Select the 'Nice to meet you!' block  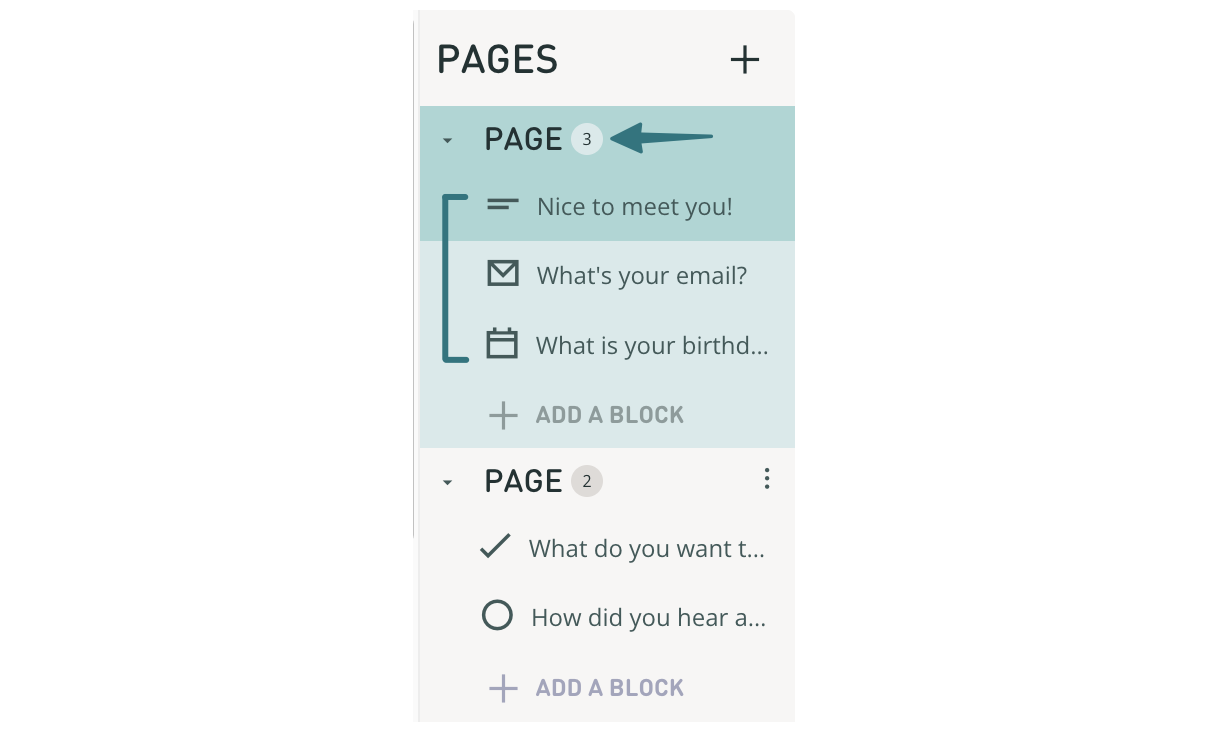(x=634, y=207)
